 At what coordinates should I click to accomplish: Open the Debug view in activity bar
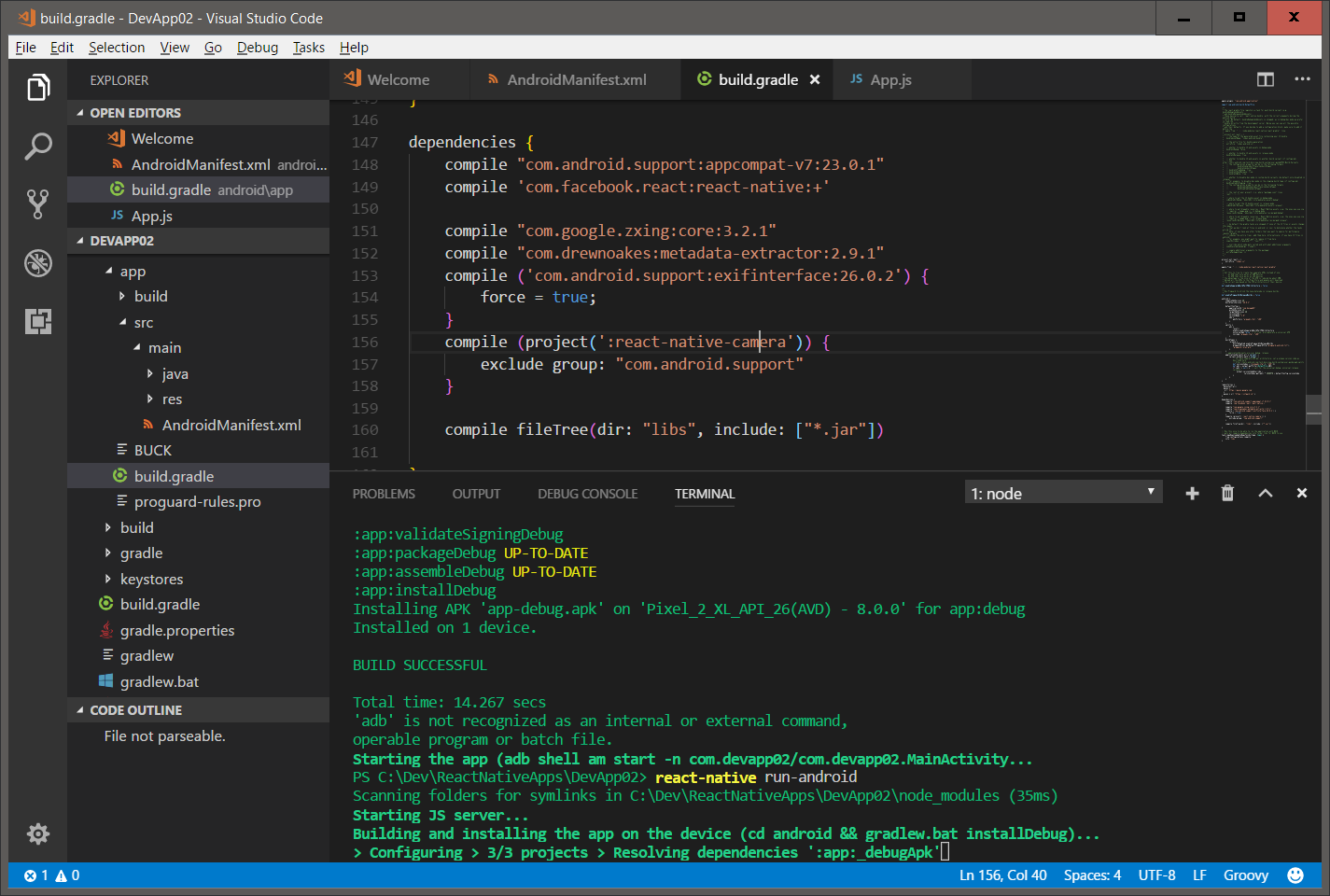[38, 263]
